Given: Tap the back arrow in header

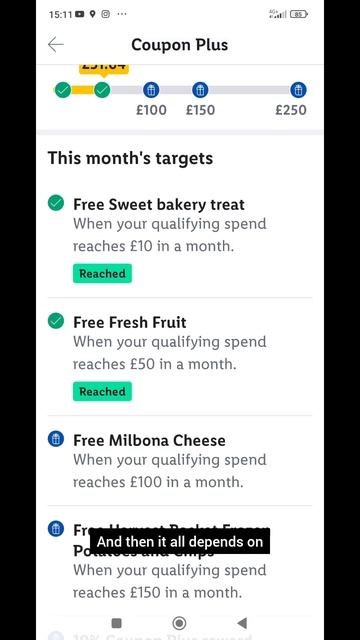Looking at the screenshot, I should [x=56, y=44].
